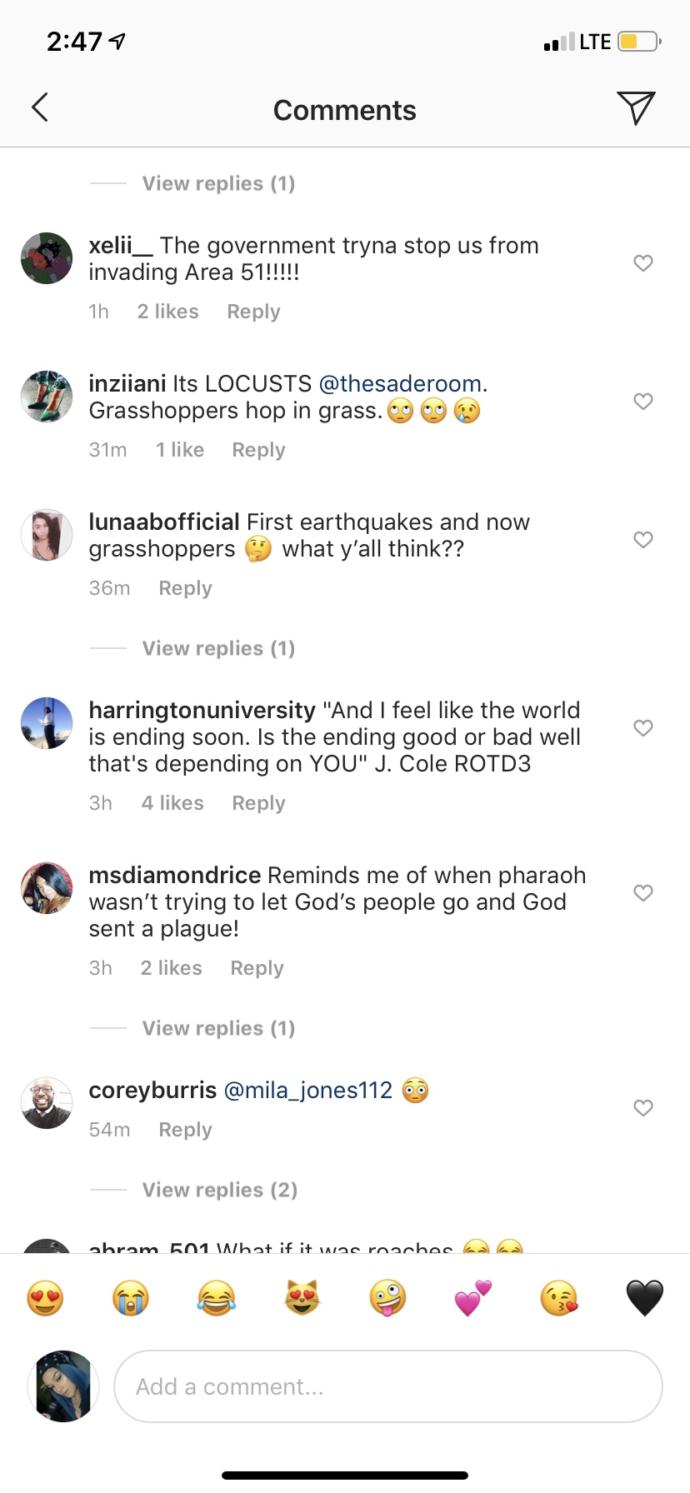Like xelii__'s Area 51 comment
The height and width of the screenshot is (1493, 690).
644,263
